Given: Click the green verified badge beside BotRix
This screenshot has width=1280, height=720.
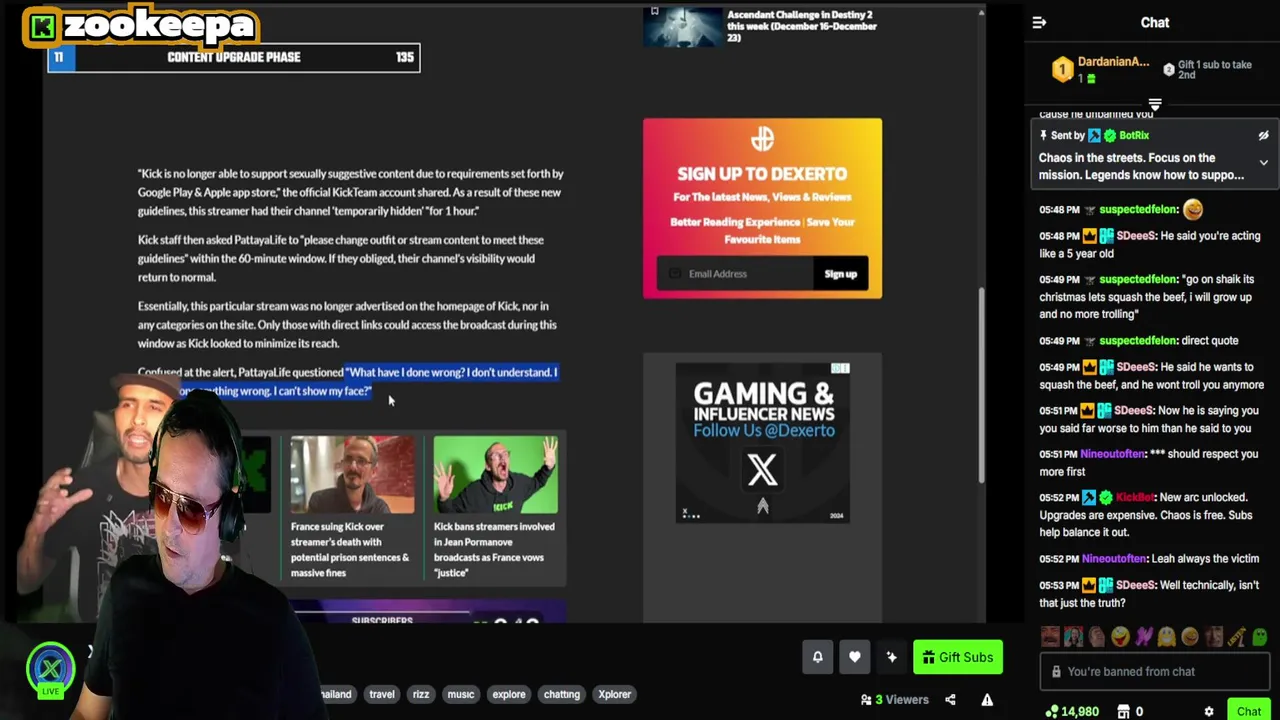Looking at the screenshot, I should coord(1110,135).
